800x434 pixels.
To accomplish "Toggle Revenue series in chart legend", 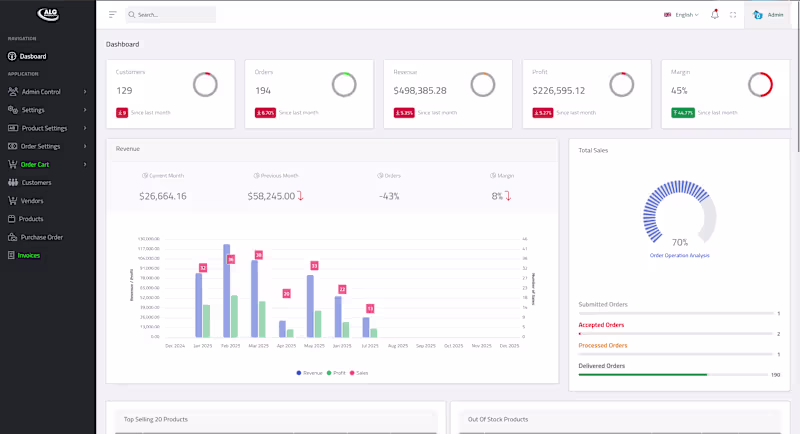I will point(310,373).
